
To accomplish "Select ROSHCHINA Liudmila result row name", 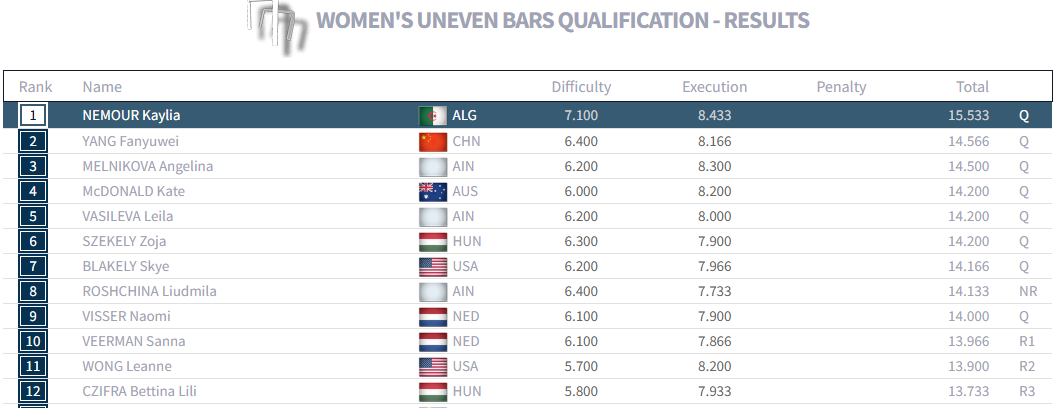I will [x=149, y=292].
